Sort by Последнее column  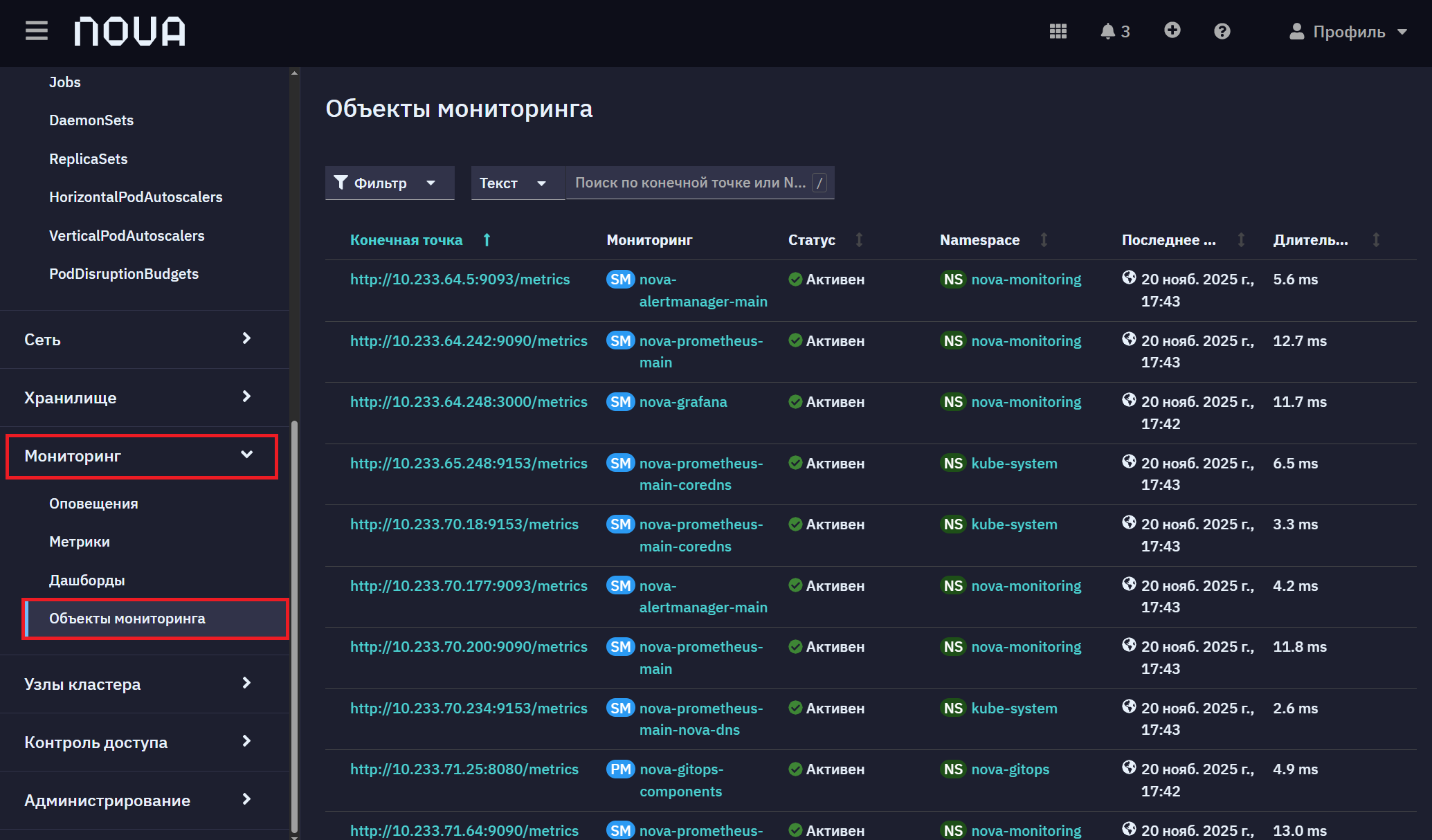click(x=1241, y=239)
